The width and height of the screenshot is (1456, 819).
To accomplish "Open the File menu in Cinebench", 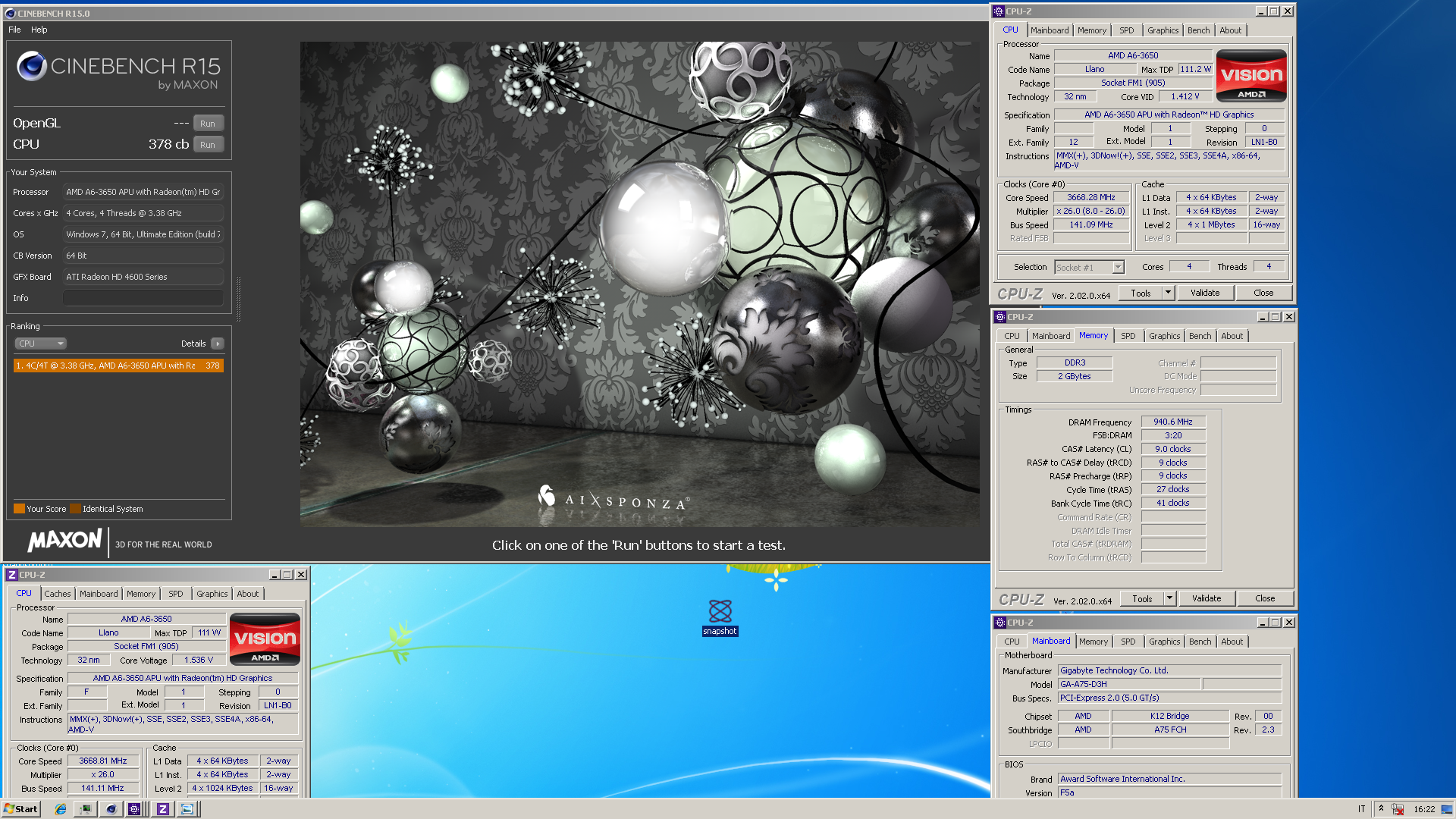I will click(x=14, y=30).
